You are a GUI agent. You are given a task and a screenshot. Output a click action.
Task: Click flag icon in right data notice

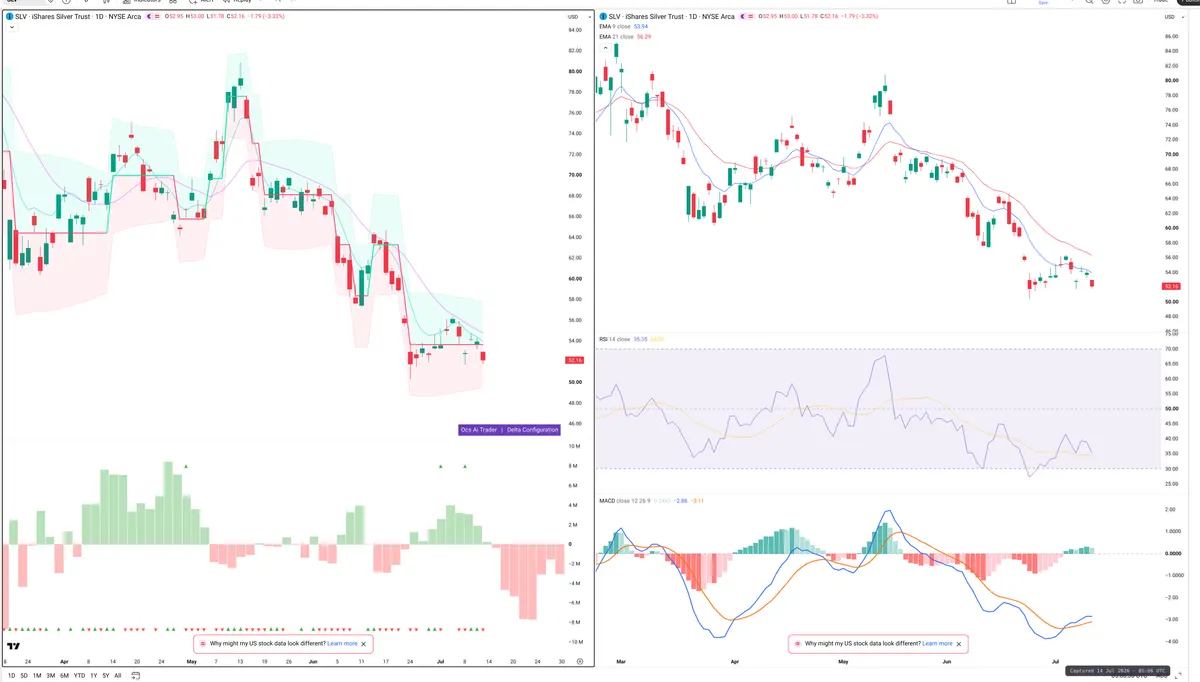tap(797, 644)
